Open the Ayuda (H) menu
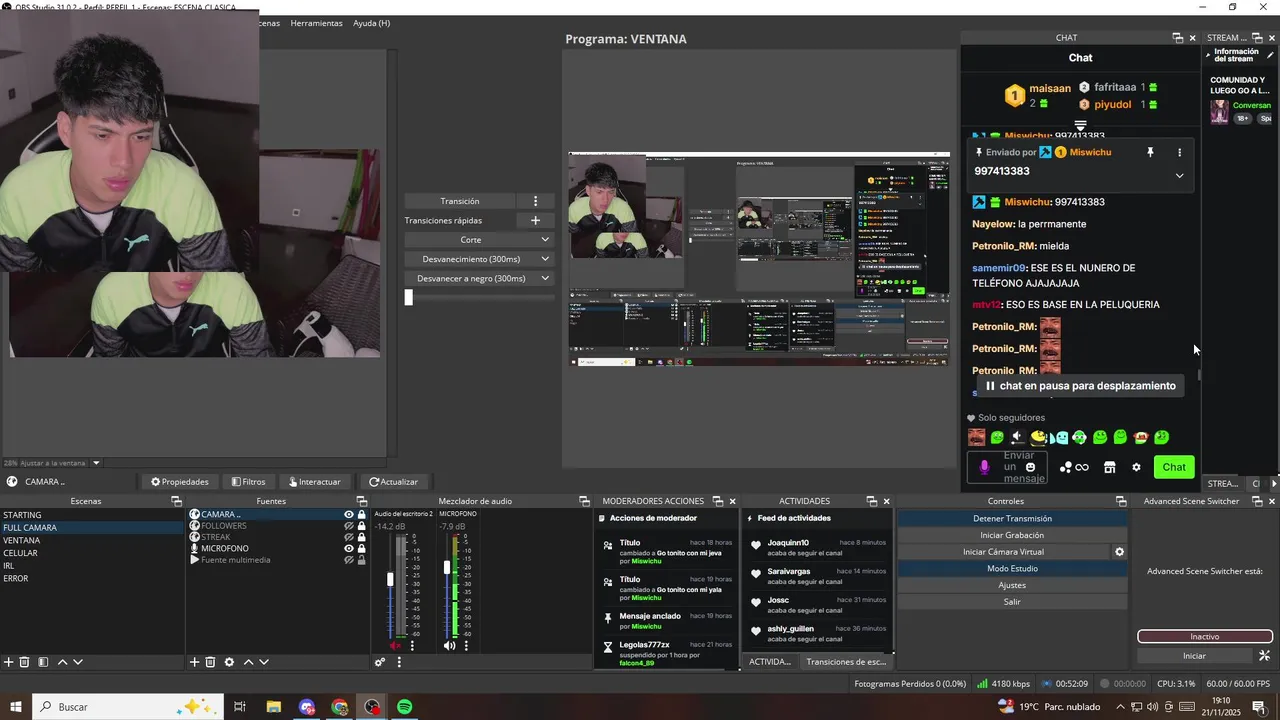Screen dimensions: 1280x720 pos(371,23)
